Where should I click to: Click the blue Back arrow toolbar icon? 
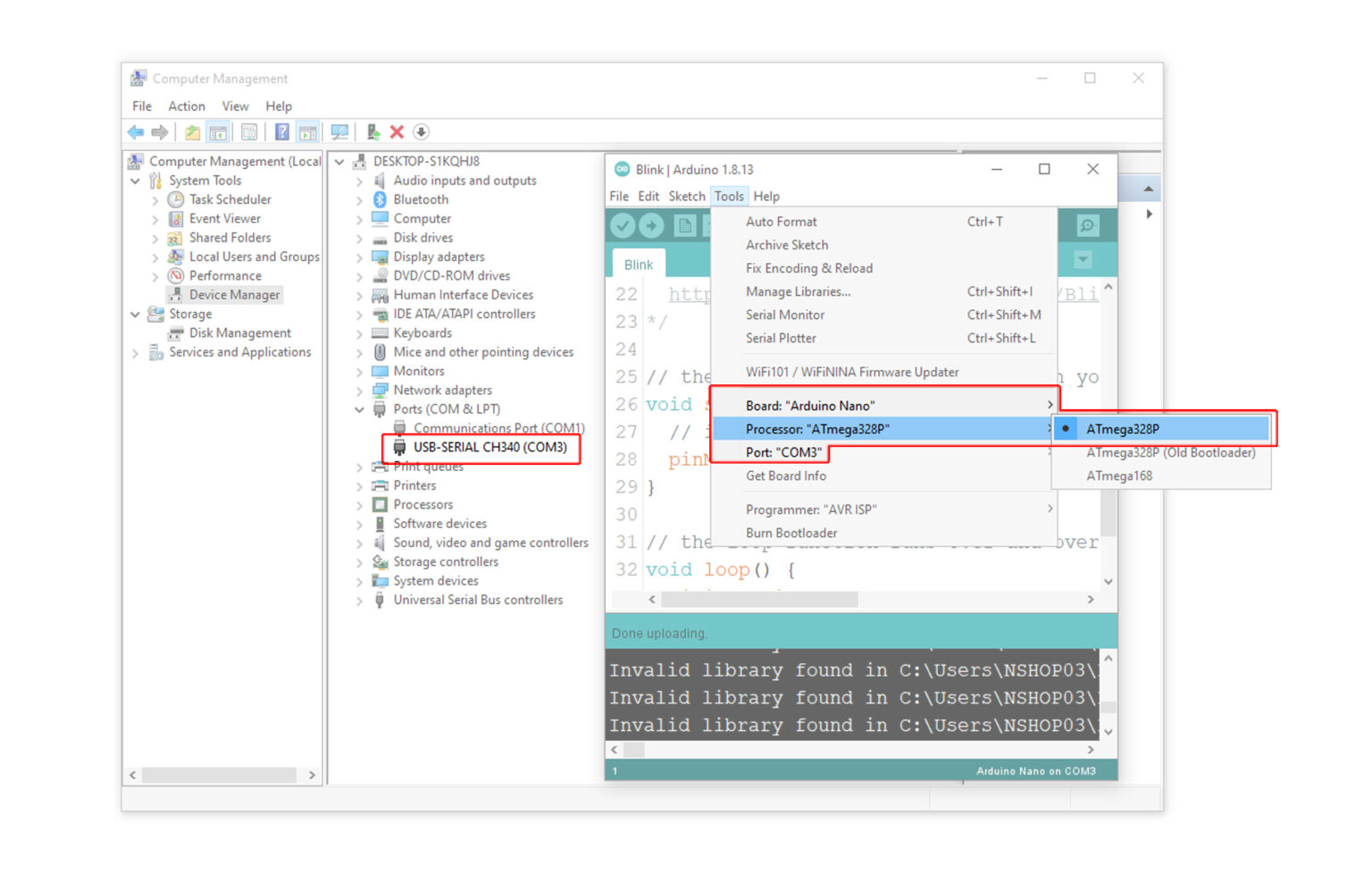point(136,132)
